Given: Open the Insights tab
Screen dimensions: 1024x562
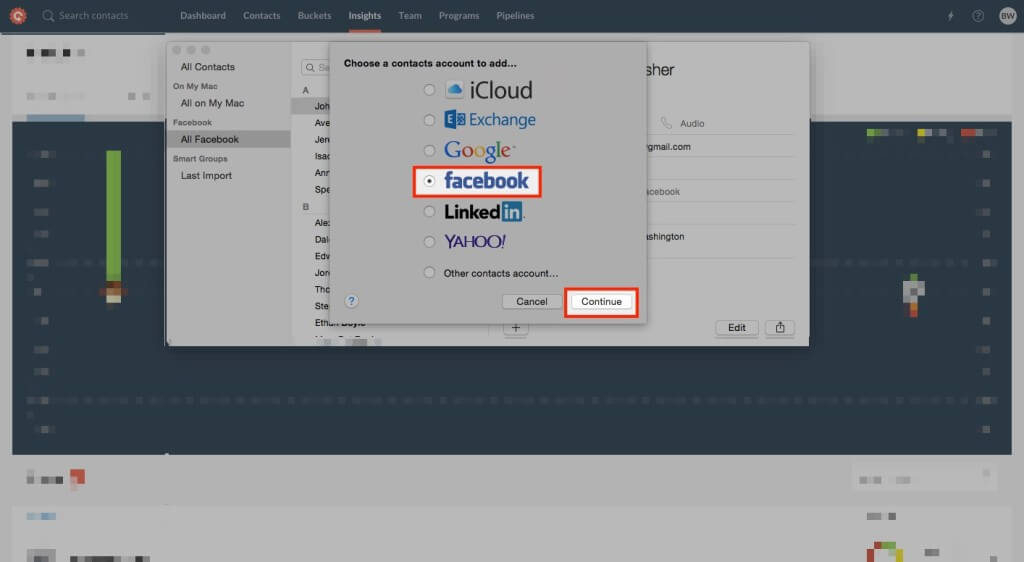Looking at the screenshot, I should [364, 16].
